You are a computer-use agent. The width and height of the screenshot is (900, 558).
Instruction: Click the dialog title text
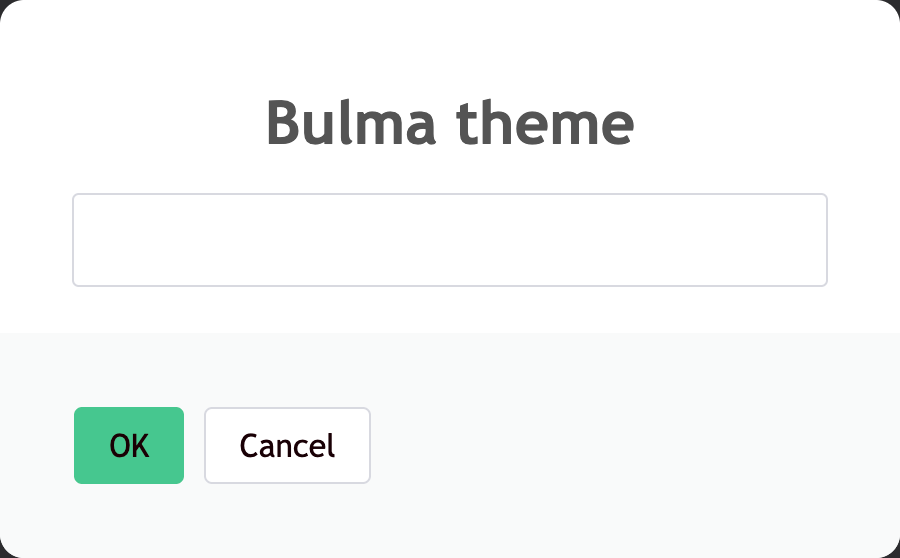(x=450, y=124)
